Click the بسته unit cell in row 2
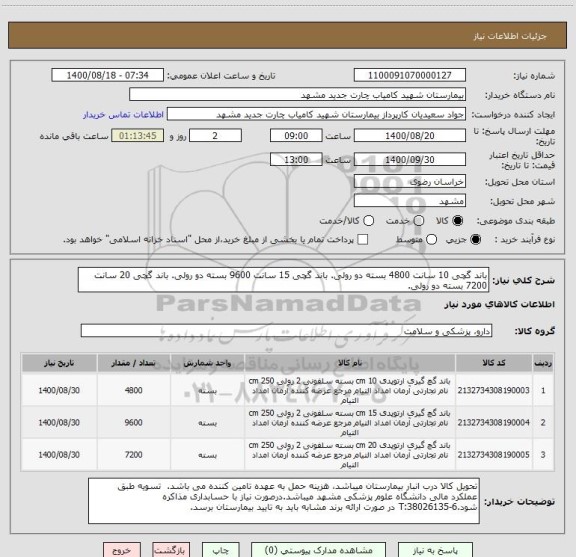This screenshot has height=557, width=576. (208, 423)
